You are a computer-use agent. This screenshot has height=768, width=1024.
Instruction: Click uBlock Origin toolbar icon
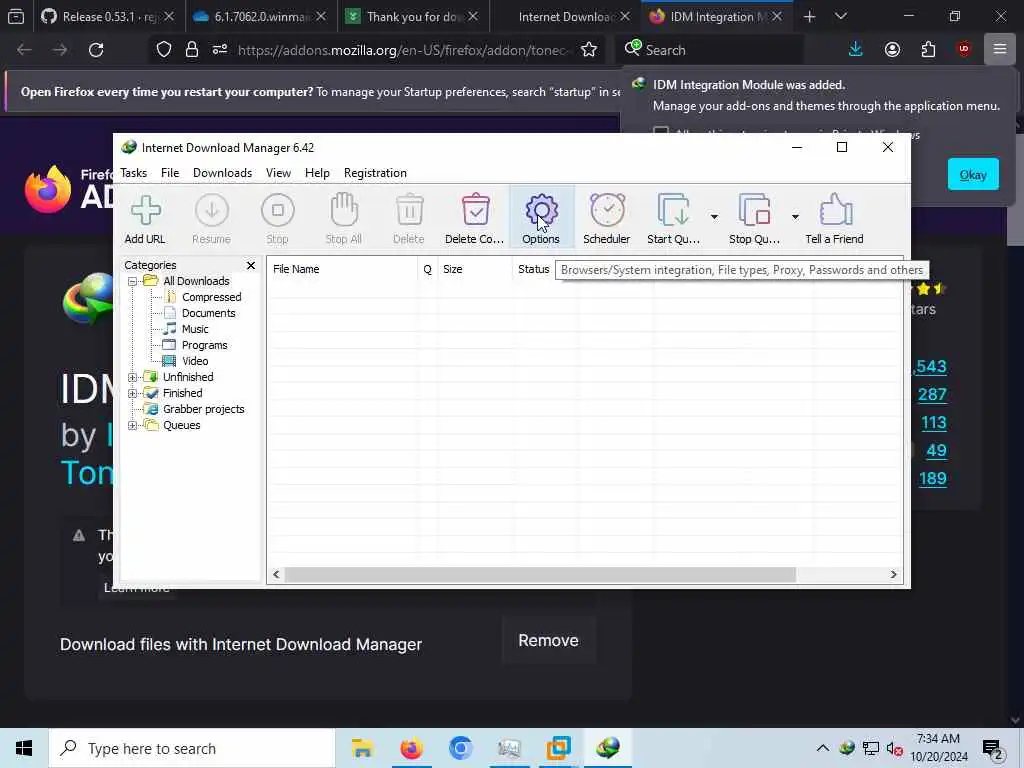[x=964, y=50]
